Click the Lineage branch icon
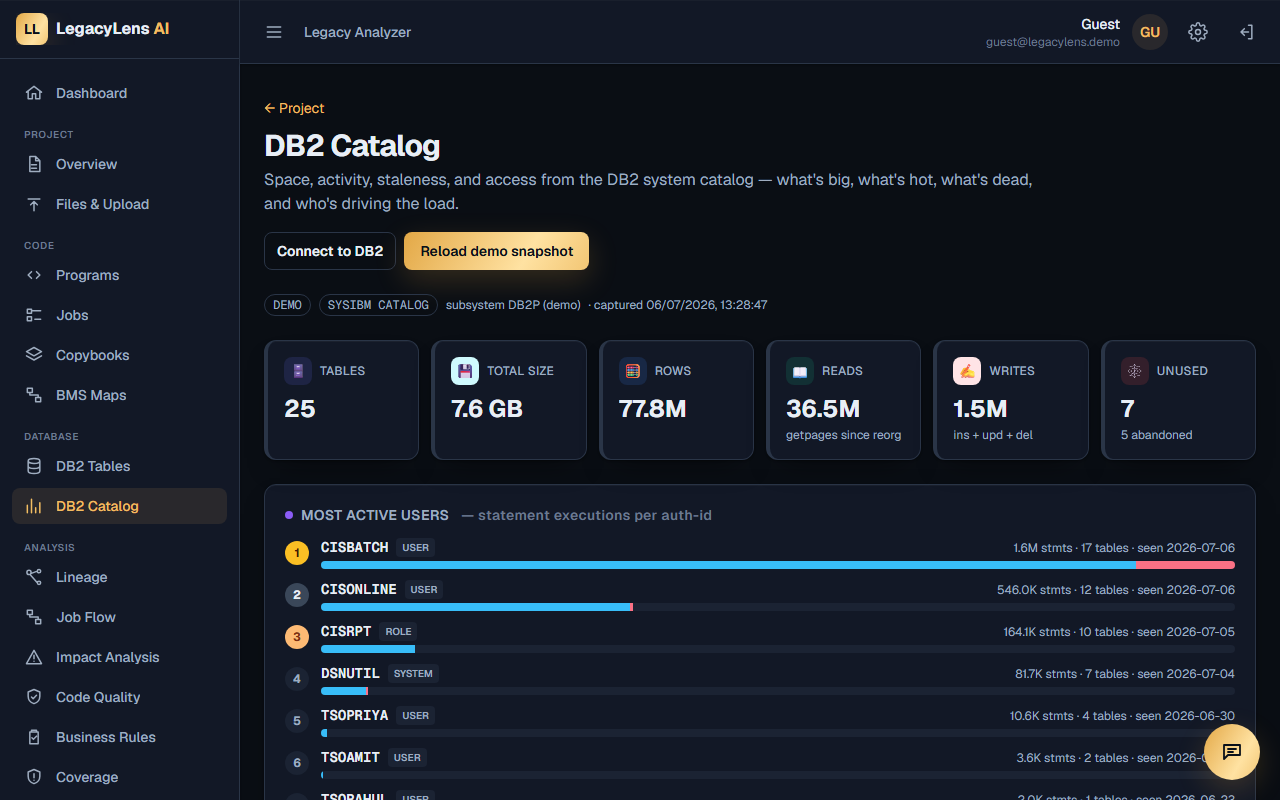1280x800 pixels. (34, 577)
